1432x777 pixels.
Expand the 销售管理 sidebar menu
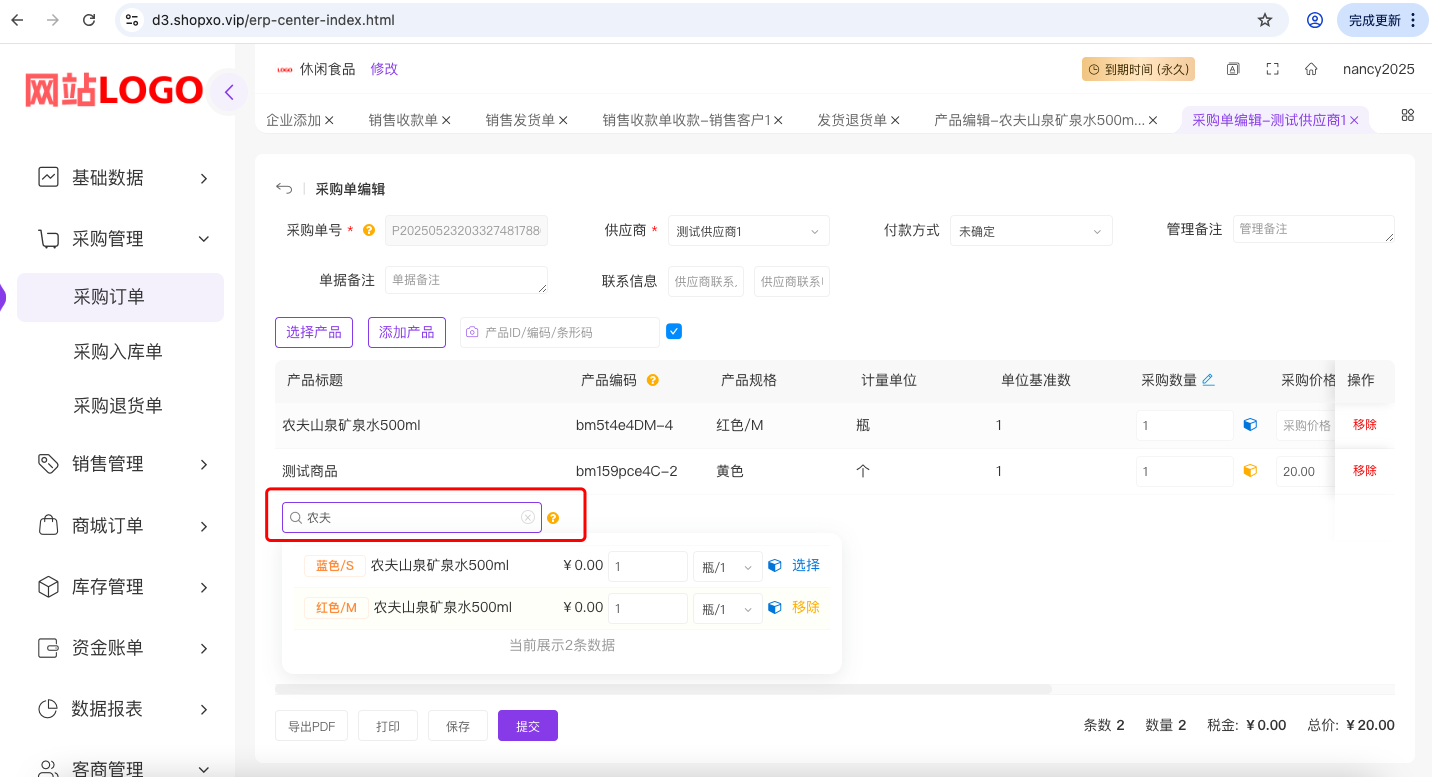124,464
